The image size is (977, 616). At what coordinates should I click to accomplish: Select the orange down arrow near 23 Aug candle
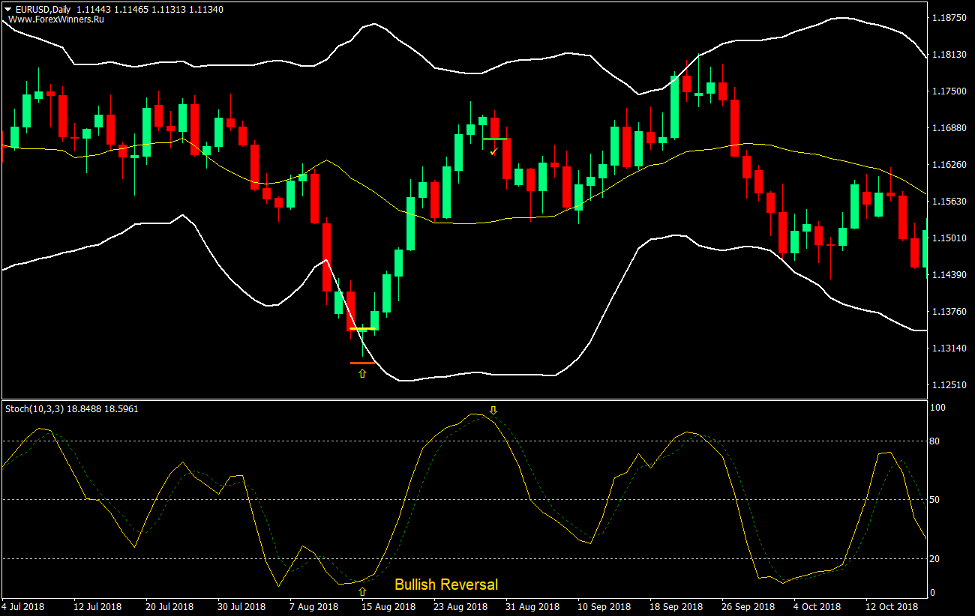[x=492, y=150]
